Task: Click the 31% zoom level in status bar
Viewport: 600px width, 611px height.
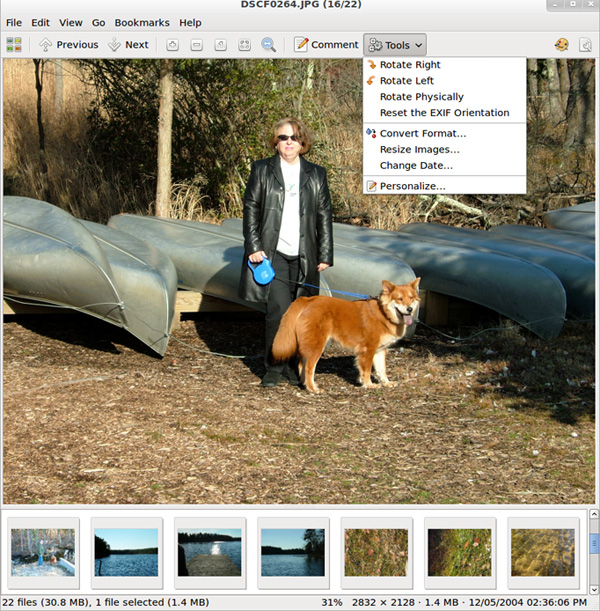Action: click(332, 602)
